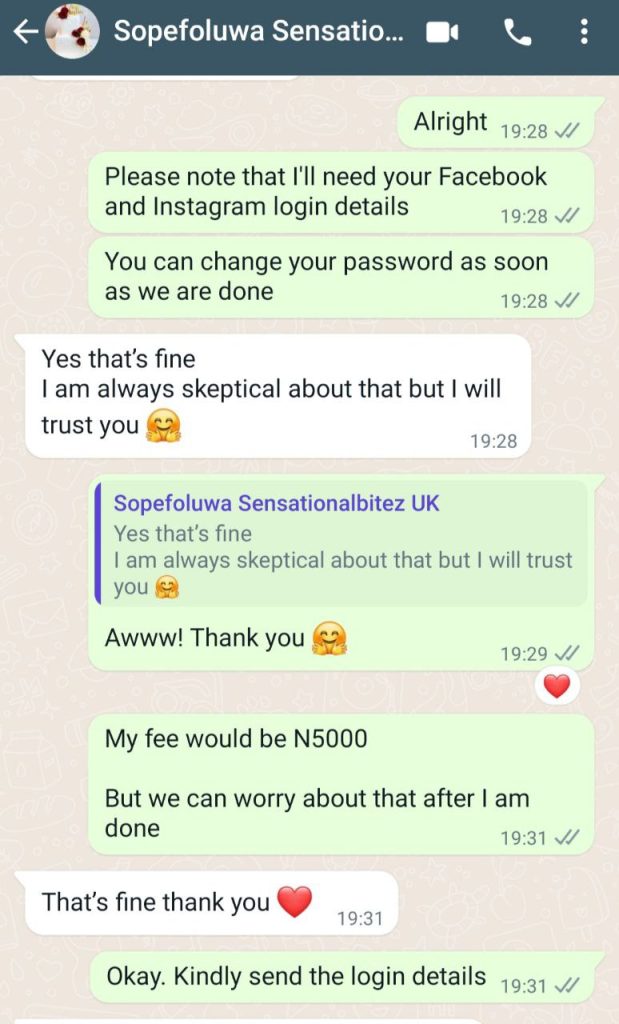
Task: Tap hugging emoji after 'Awww! Thank you'
Action: [x=329, y=638]
